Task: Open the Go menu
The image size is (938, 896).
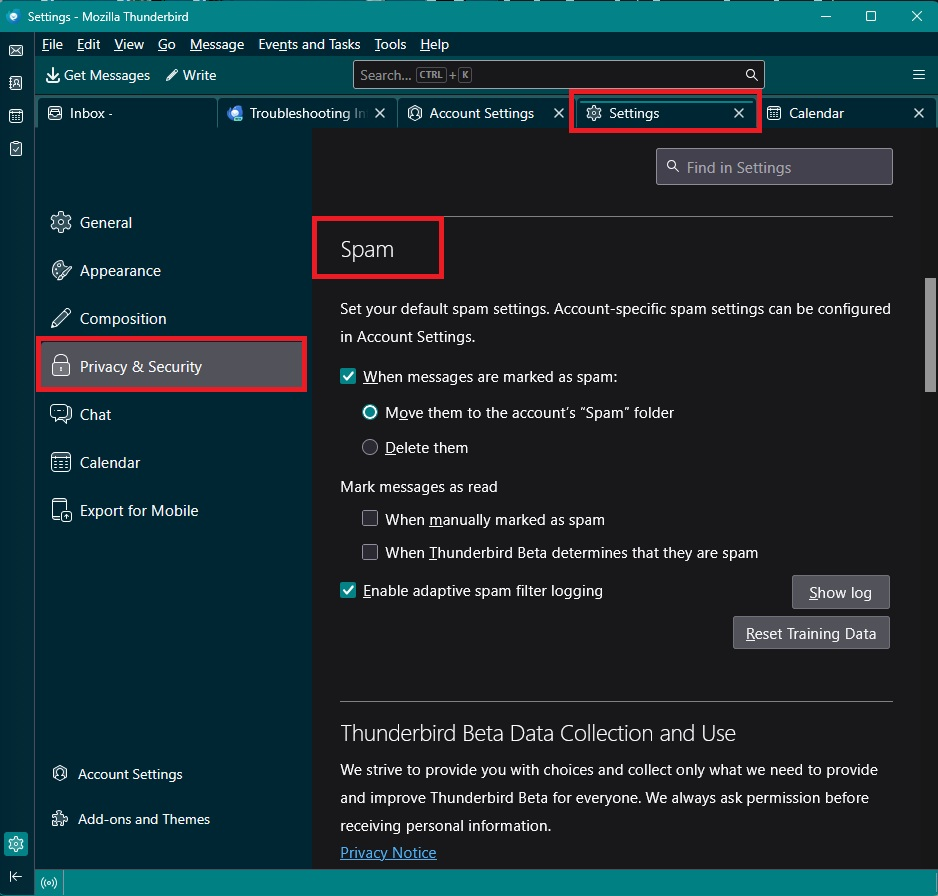Action: click(166, 44)
